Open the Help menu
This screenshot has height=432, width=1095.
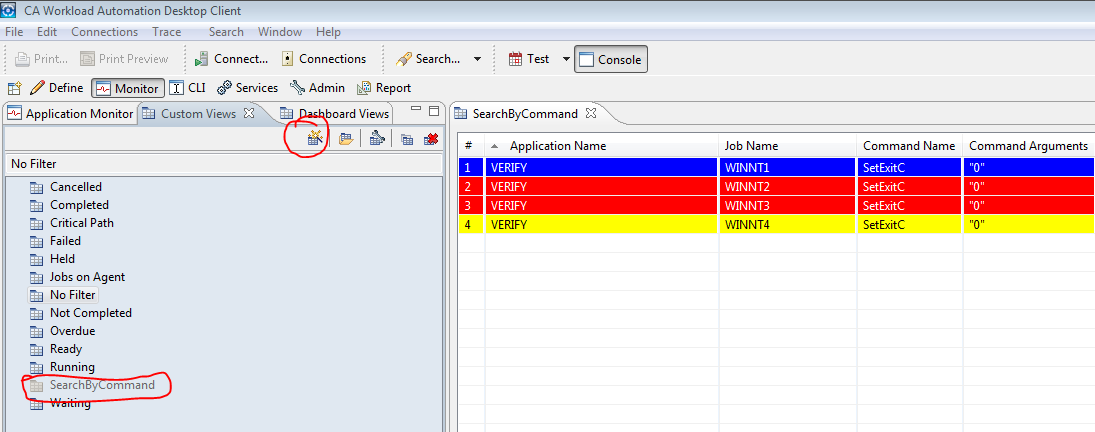[x=328, y=32]
